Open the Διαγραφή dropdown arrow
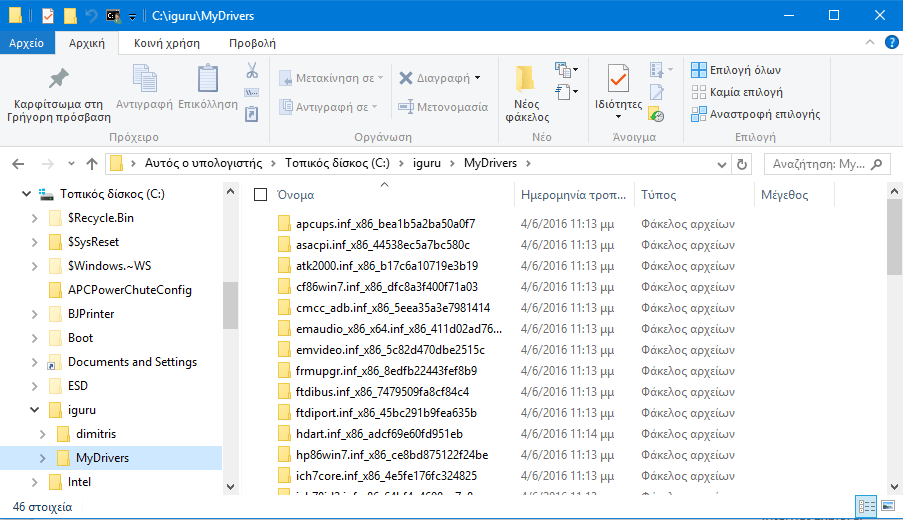 coord(477,78)
